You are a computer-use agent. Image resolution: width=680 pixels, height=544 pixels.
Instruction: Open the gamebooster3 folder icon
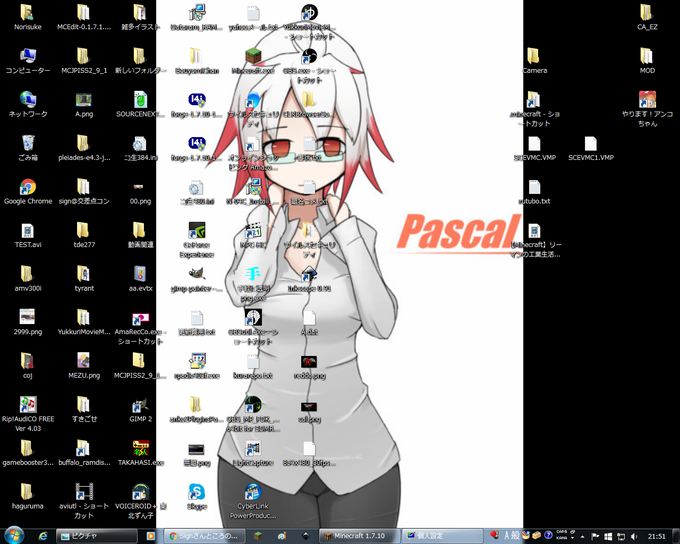28,453
